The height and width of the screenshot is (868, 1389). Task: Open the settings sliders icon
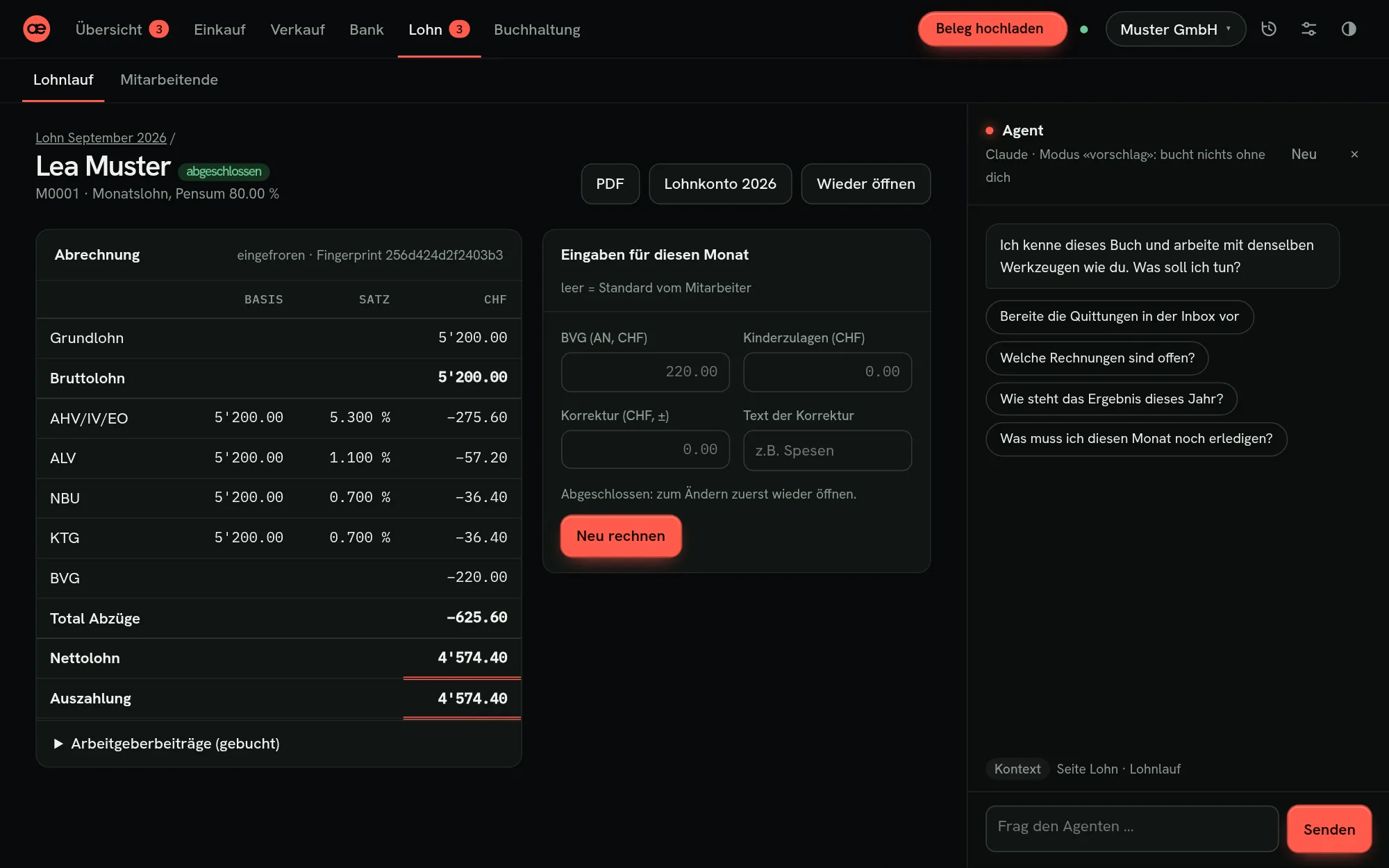[x=1309, y=29]
